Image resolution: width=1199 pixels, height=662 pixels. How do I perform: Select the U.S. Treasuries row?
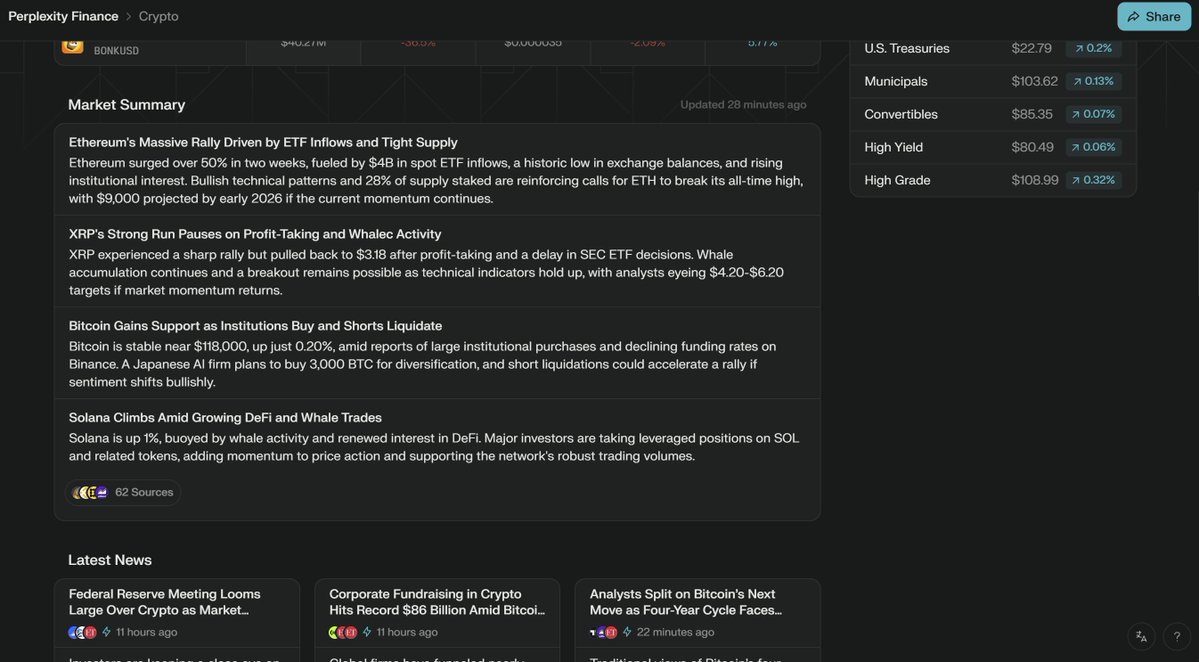[x=993, y=48]
